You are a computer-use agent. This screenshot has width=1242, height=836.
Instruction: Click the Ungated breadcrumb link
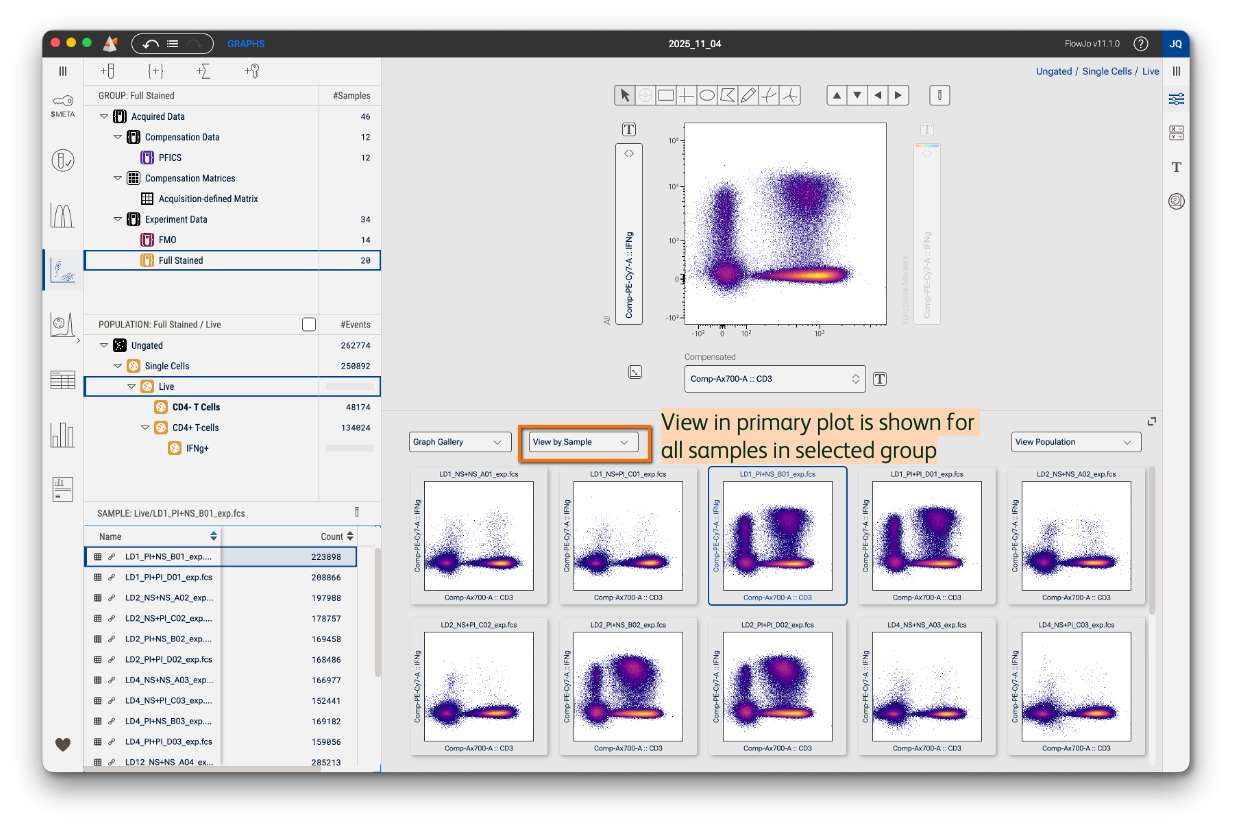tap(1053, 72)
